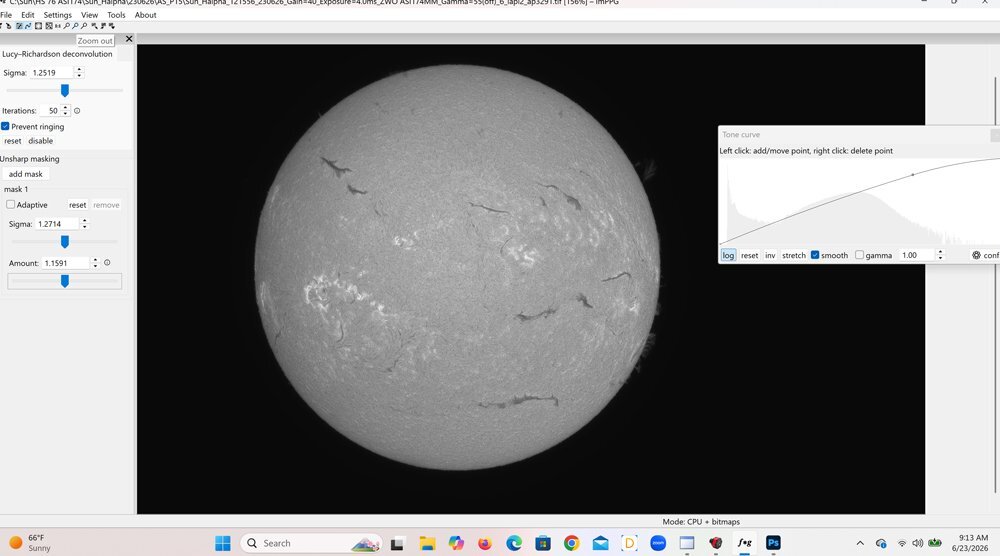Open the About menu
The width and height of the screenshot is (1000, 556).
click(145, 15)
